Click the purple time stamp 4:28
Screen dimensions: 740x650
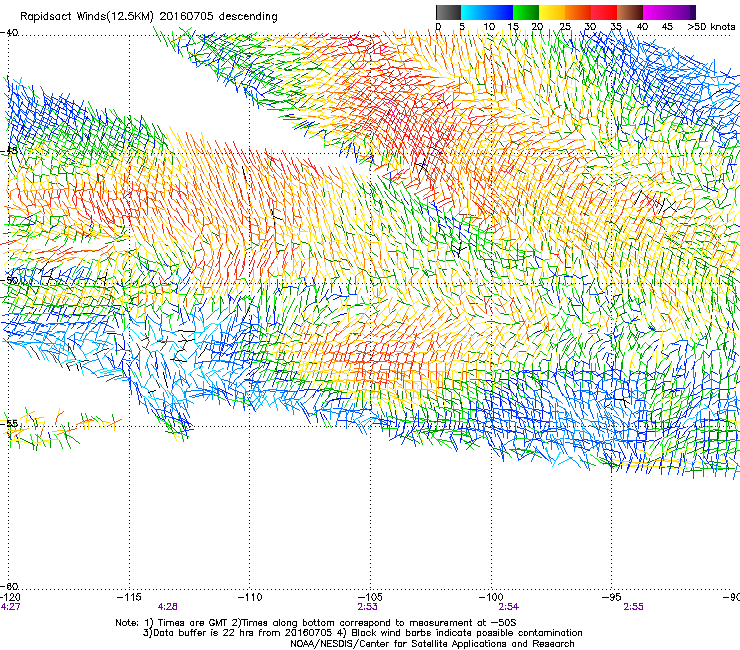(x=168, y=607)
